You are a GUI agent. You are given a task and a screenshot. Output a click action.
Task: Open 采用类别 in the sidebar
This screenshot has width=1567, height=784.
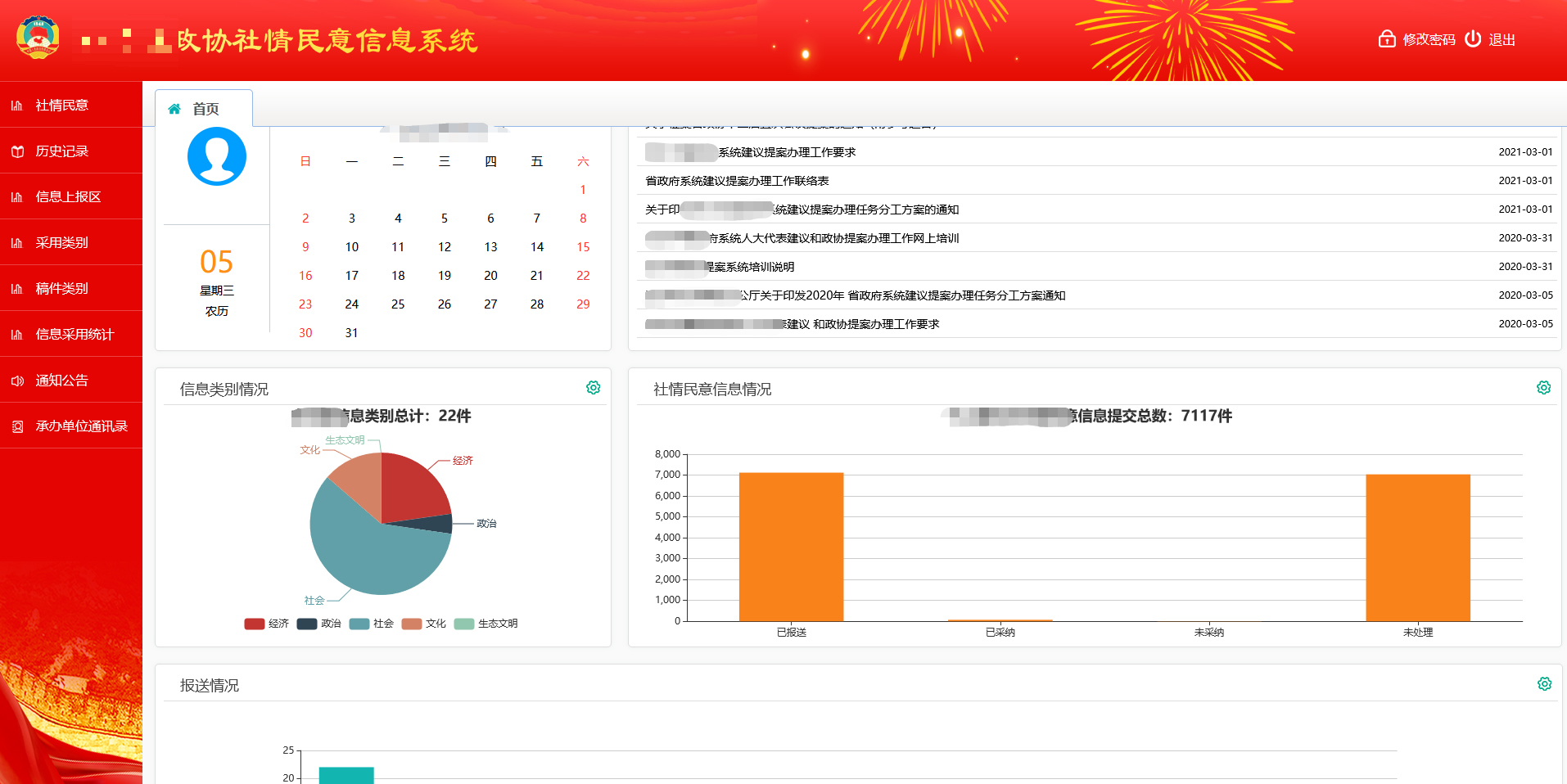point(71,242)
